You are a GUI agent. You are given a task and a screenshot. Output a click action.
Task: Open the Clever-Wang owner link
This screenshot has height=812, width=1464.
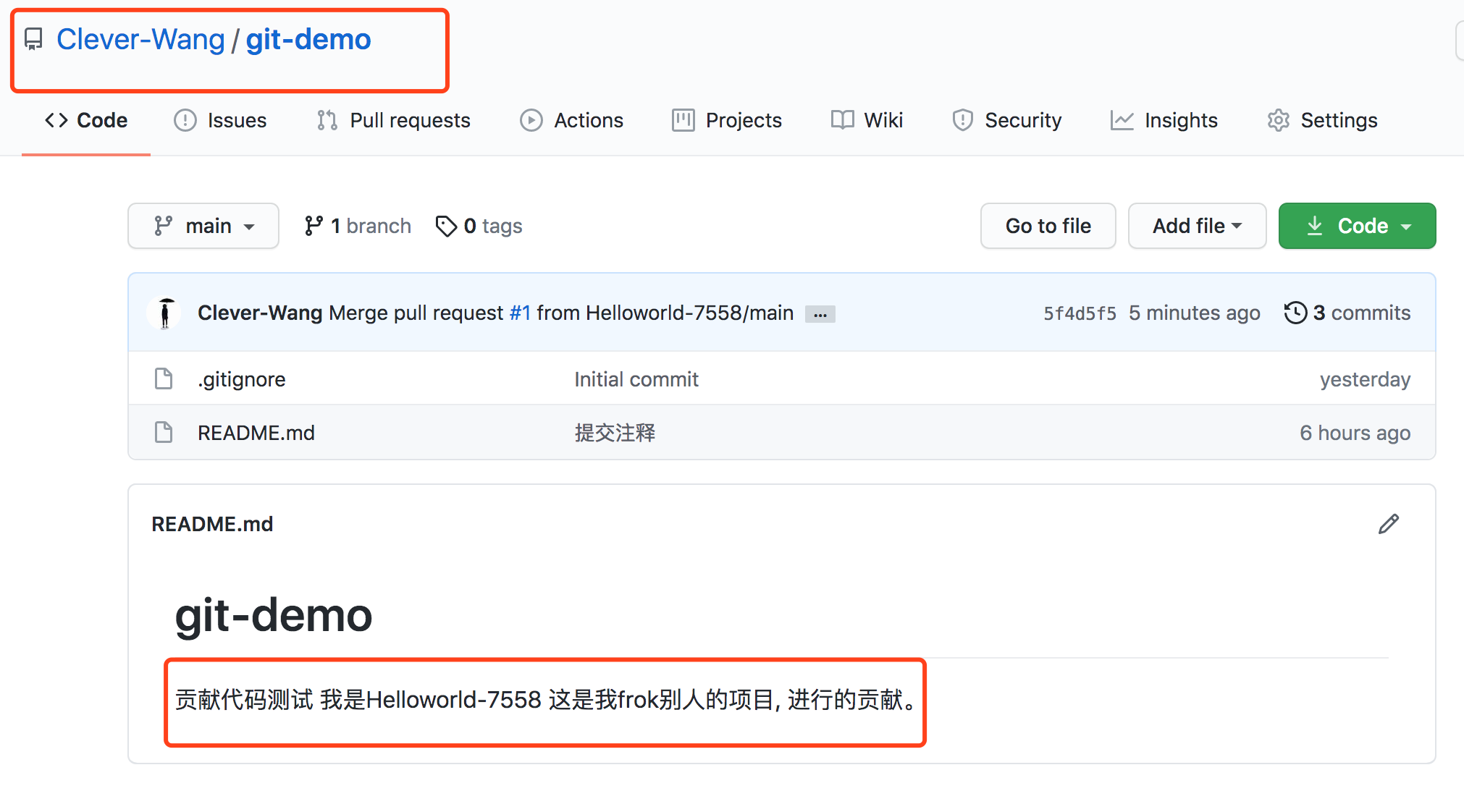click(x=140, y=39)
